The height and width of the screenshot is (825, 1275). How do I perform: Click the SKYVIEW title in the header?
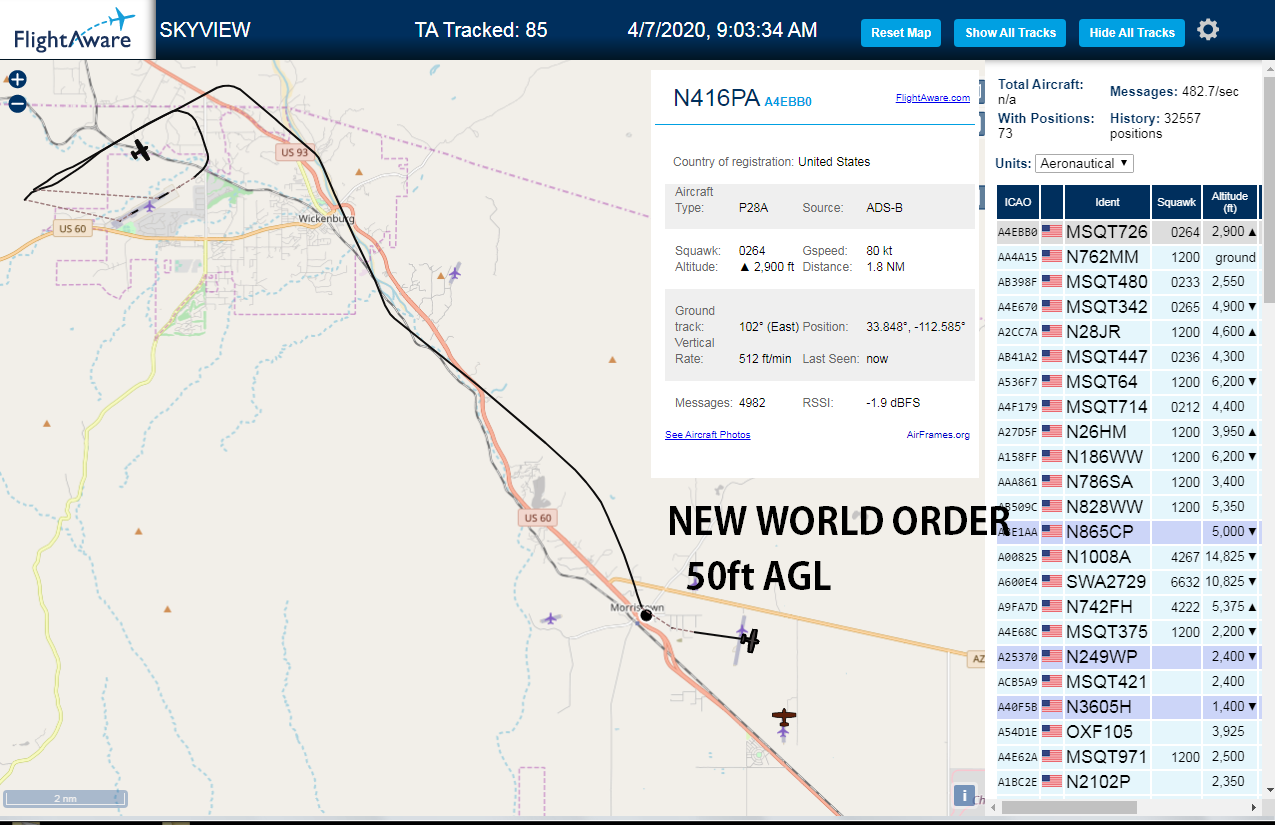pos(205,30)
